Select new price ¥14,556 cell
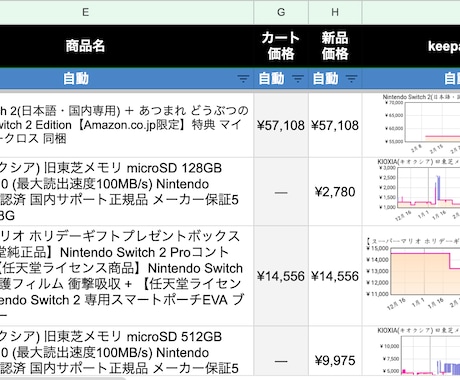 [x=335, y=276]
